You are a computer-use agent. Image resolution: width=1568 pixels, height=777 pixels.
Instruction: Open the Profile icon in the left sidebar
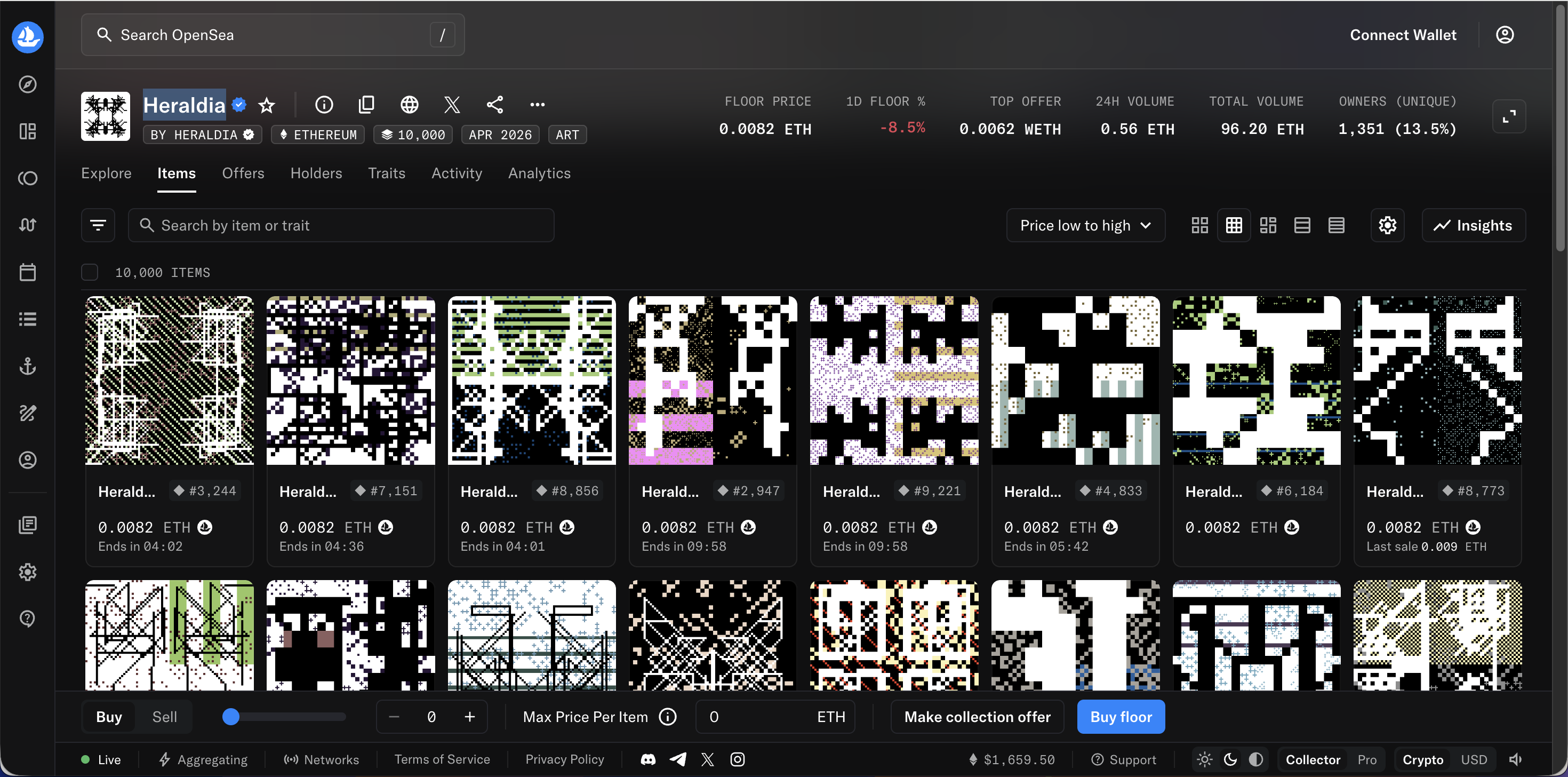point(27,460)
